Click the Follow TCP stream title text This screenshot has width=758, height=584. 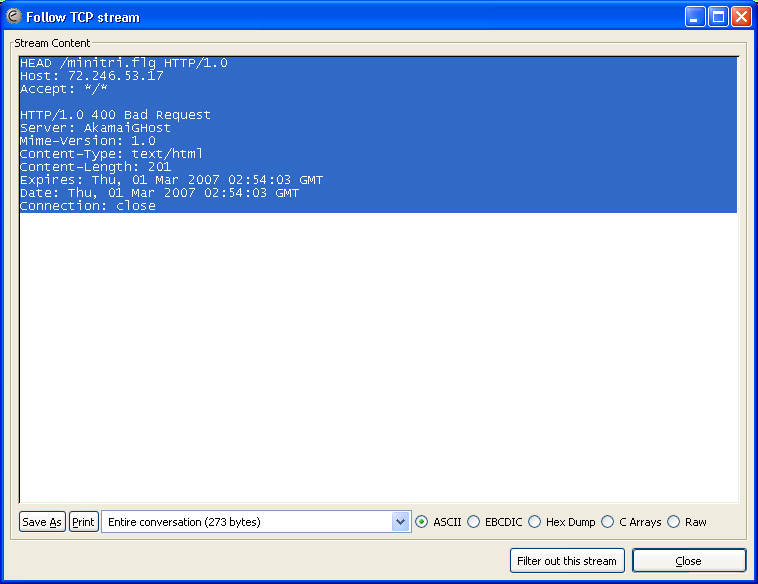tap(83, 17)
